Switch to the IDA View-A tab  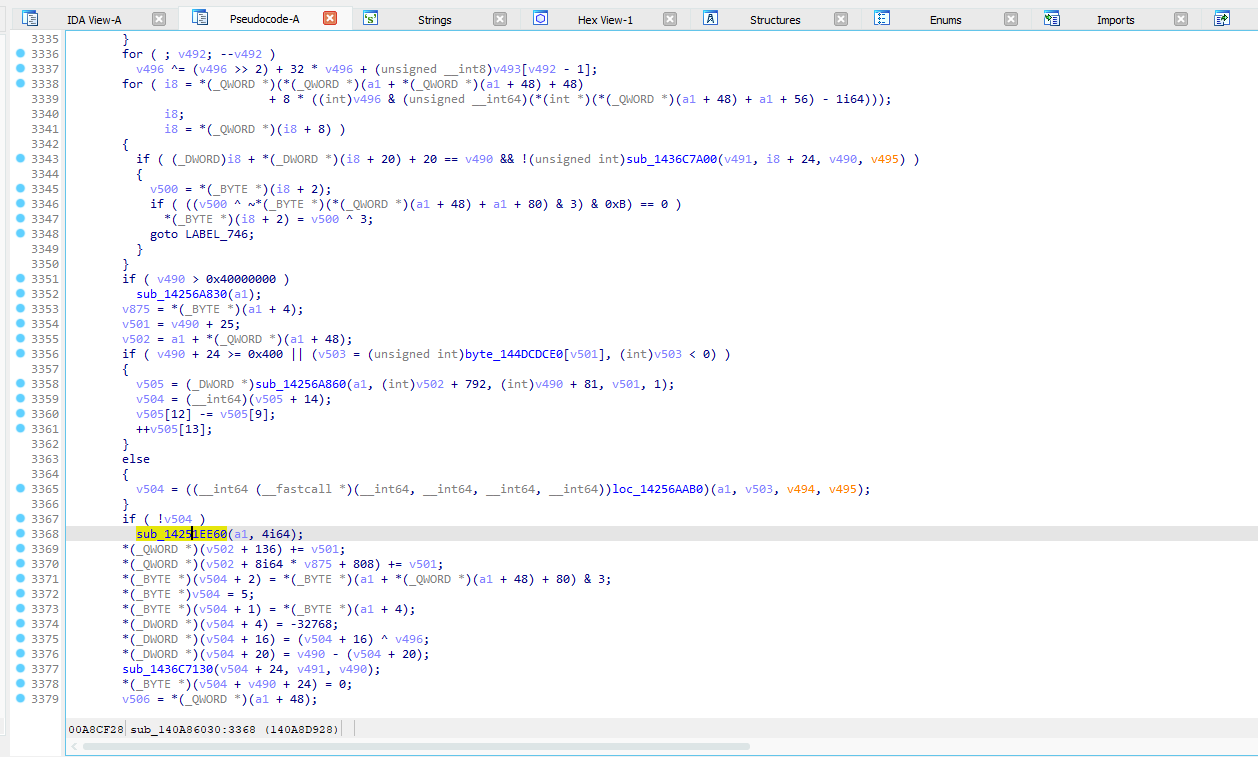click(94, 20)
